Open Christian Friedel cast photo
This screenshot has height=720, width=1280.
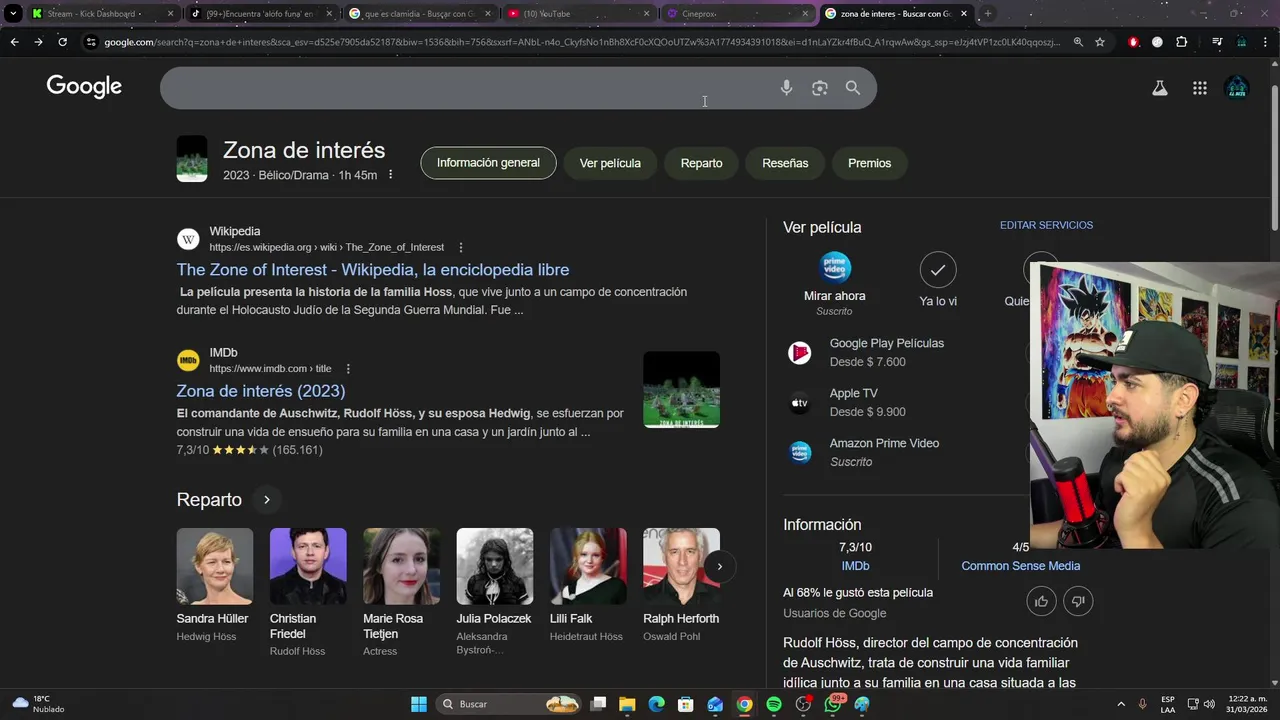pos(308,566)
